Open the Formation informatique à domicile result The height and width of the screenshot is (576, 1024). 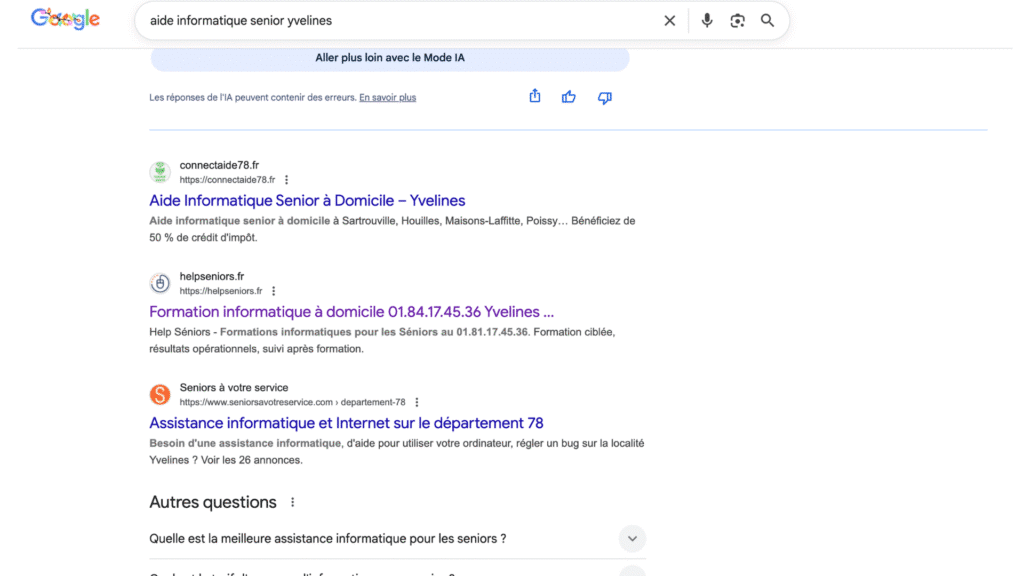point(351,311)
